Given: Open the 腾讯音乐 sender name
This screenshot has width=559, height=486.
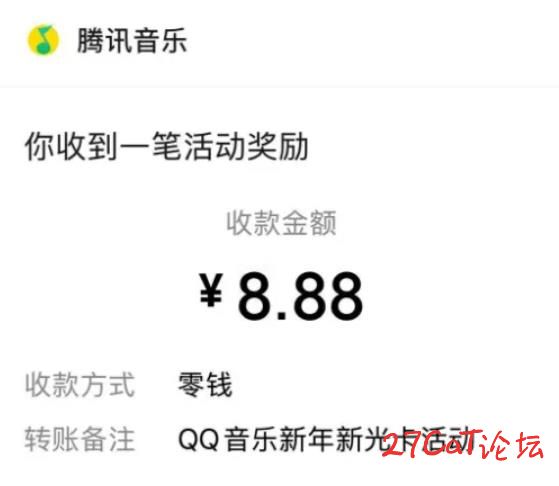Looking at the screenshot, I should tap(132, 40).
